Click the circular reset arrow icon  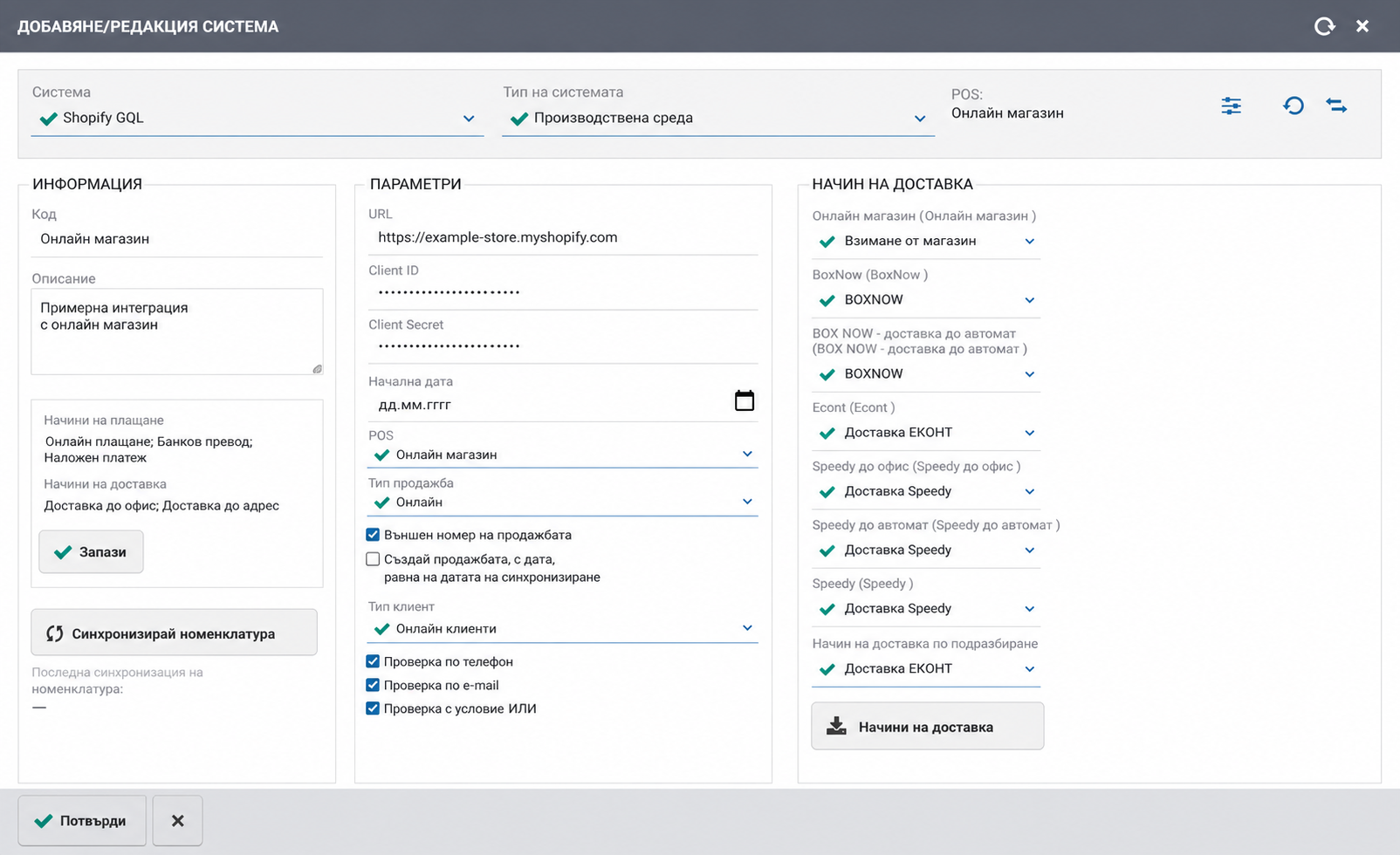tap(1293, 106)
